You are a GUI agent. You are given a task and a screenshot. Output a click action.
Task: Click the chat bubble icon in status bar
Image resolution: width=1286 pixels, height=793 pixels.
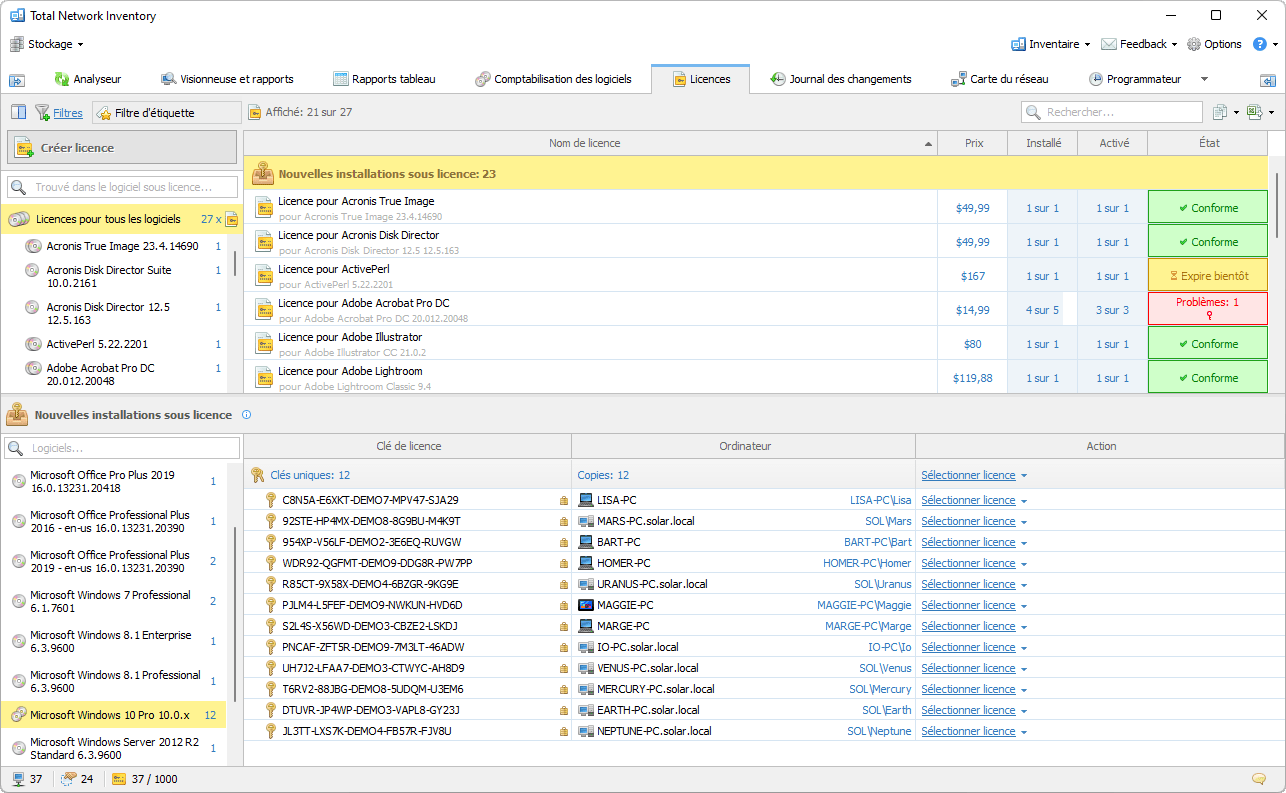(x=1258, y=779)
